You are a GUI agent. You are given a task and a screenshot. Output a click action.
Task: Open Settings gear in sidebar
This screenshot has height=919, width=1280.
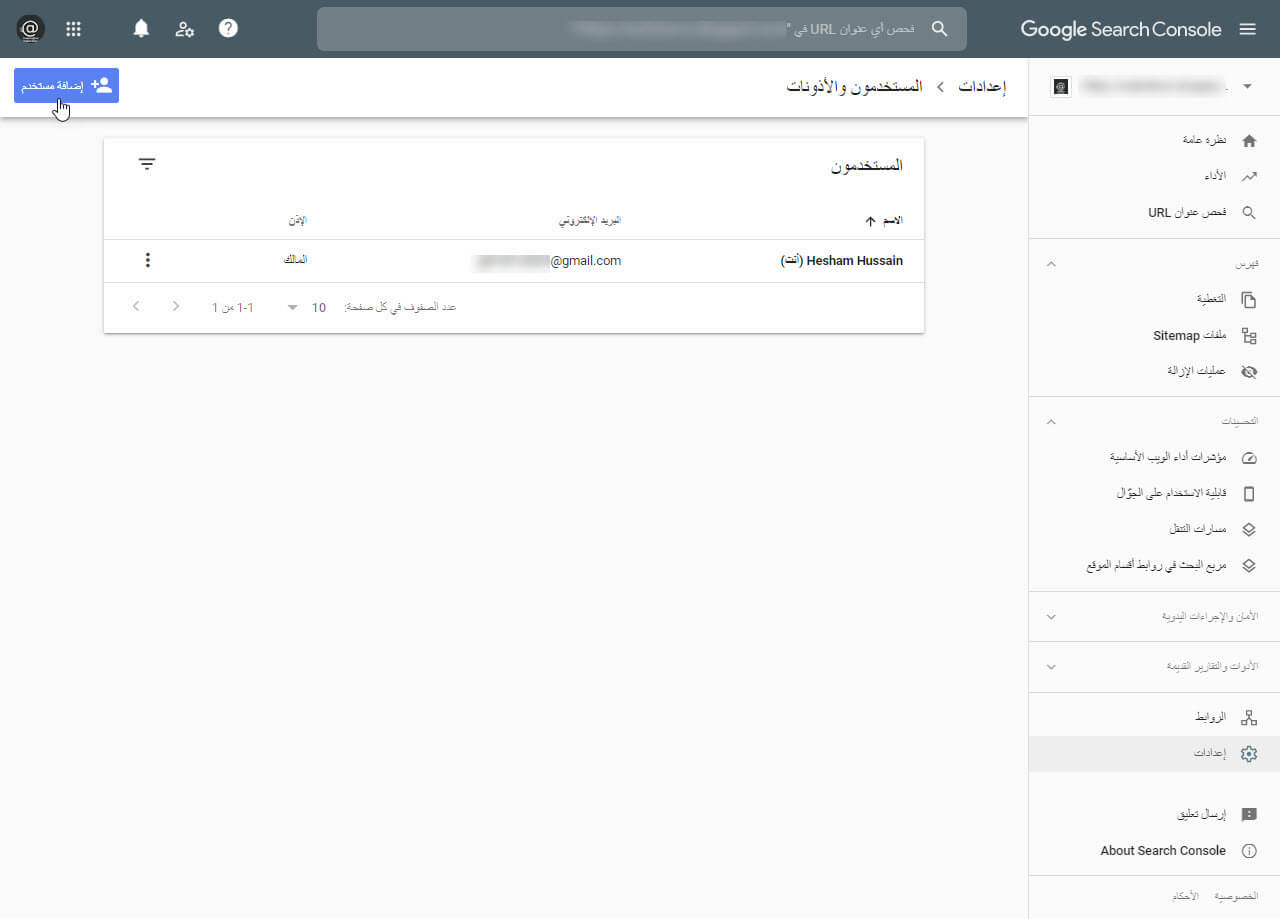point(1249,754)
